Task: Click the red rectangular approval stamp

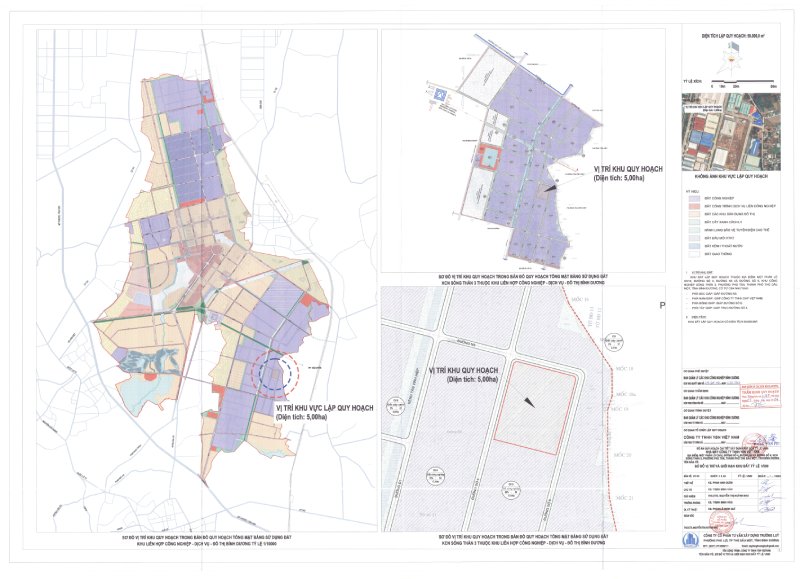Action: tap(761, 395)
